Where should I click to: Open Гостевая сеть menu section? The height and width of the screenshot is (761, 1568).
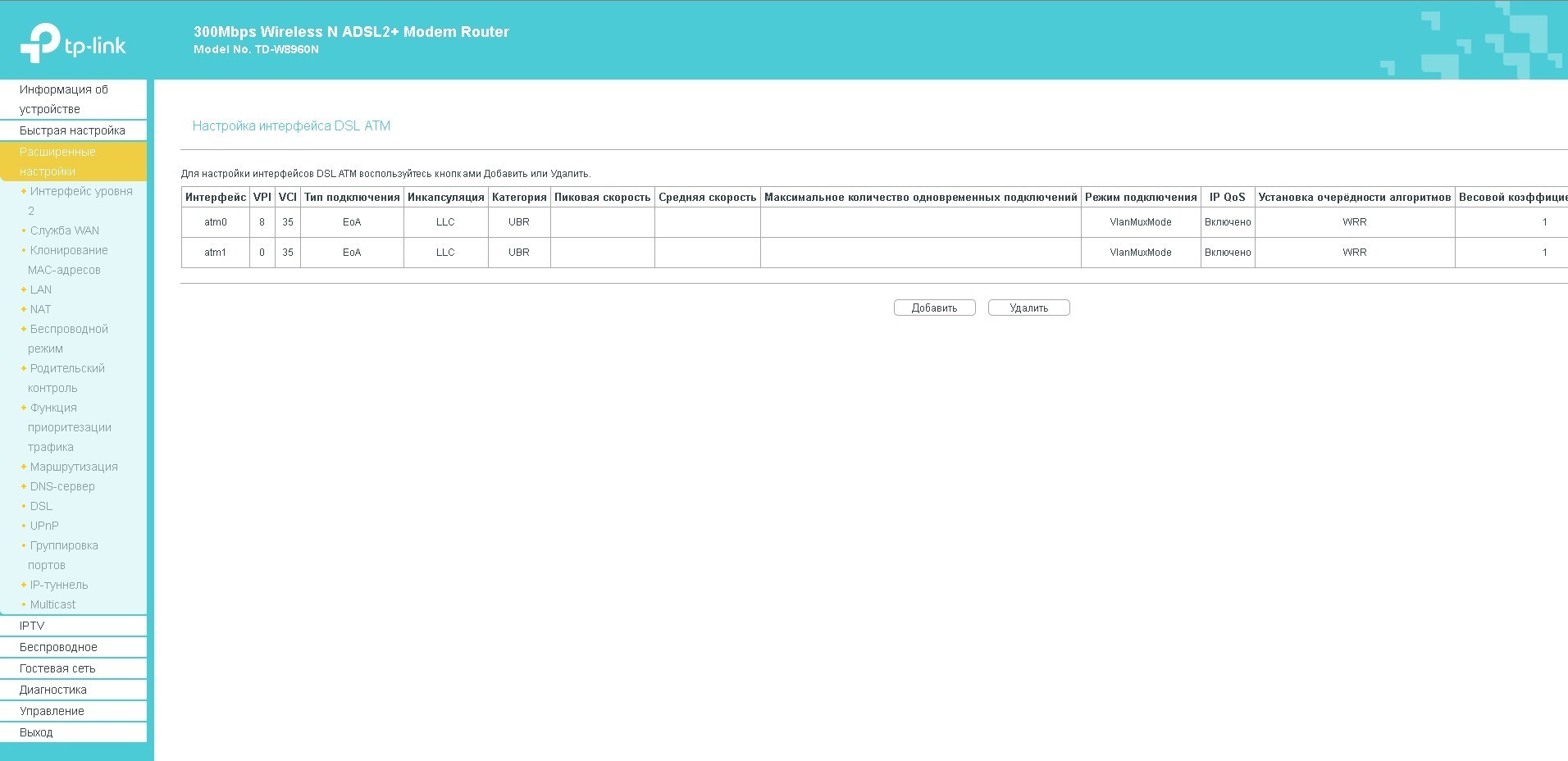[x=57, y=668]
